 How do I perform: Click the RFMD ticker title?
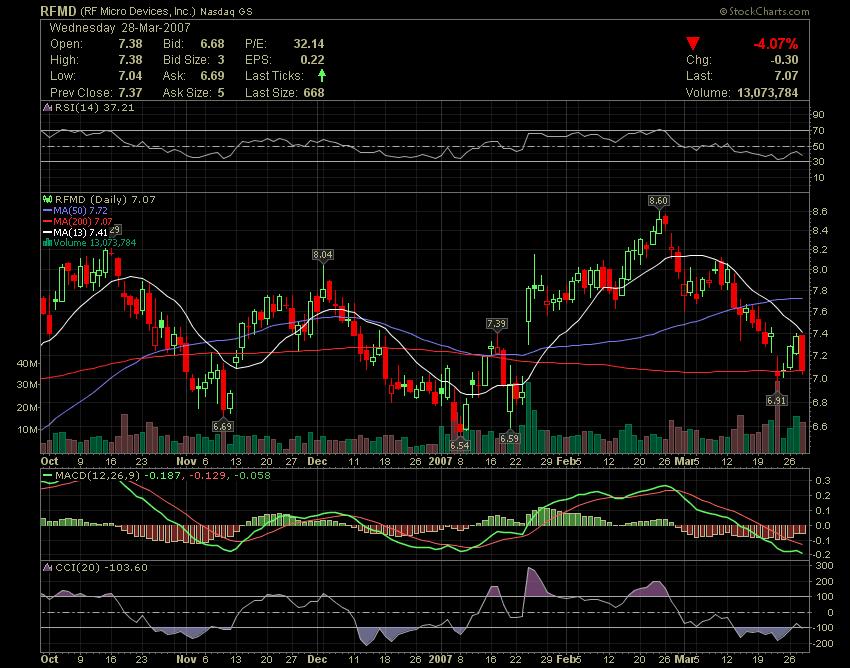click(x=59, y=11)
